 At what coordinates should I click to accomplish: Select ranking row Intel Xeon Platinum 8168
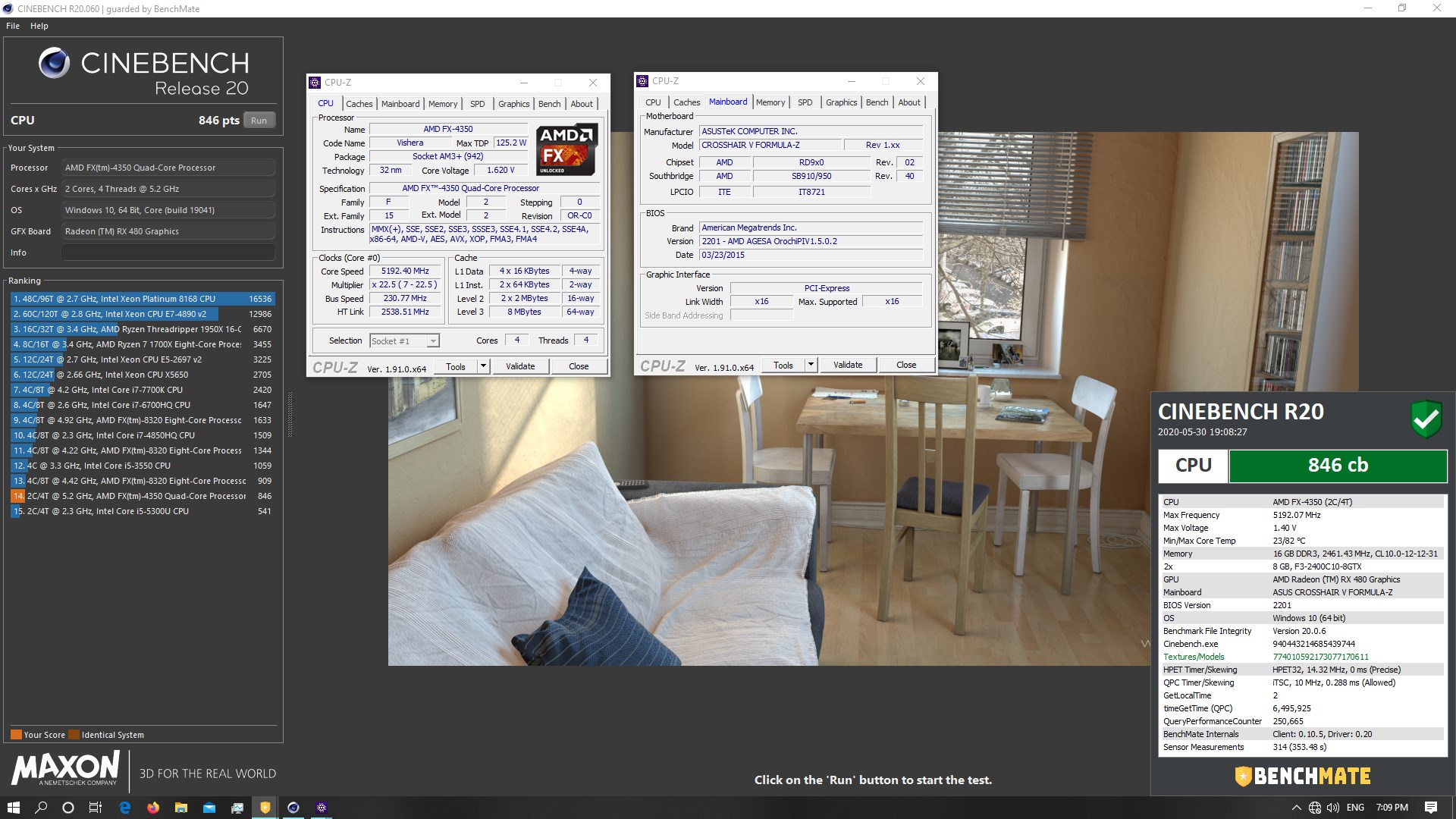[x=142, y=299]
